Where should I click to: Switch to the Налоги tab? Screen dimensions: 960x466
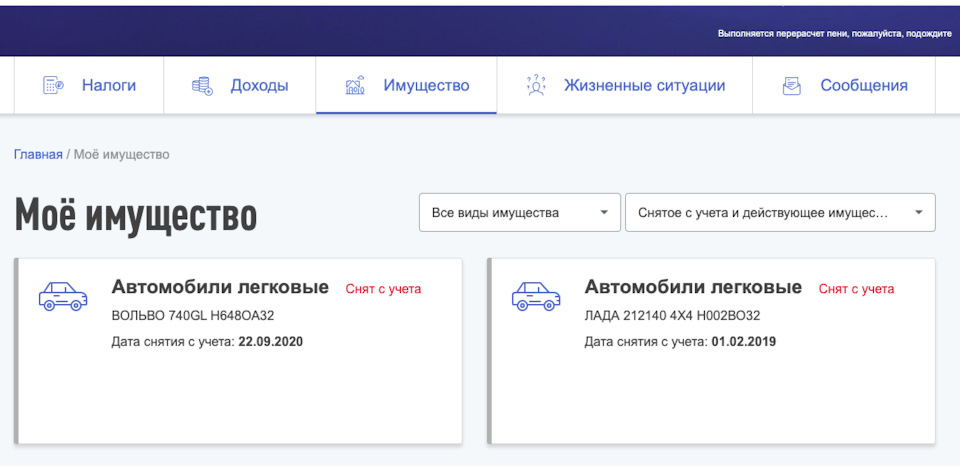(108, 86)
